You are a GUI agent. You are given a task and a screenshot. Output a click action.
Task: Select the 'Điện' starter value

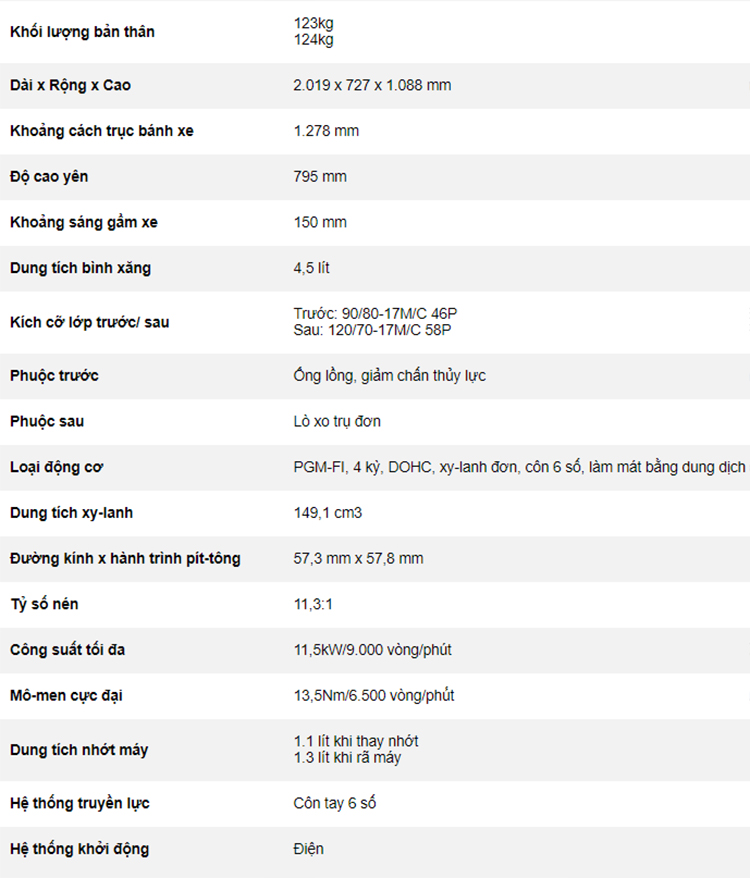(x=309, y=849)
